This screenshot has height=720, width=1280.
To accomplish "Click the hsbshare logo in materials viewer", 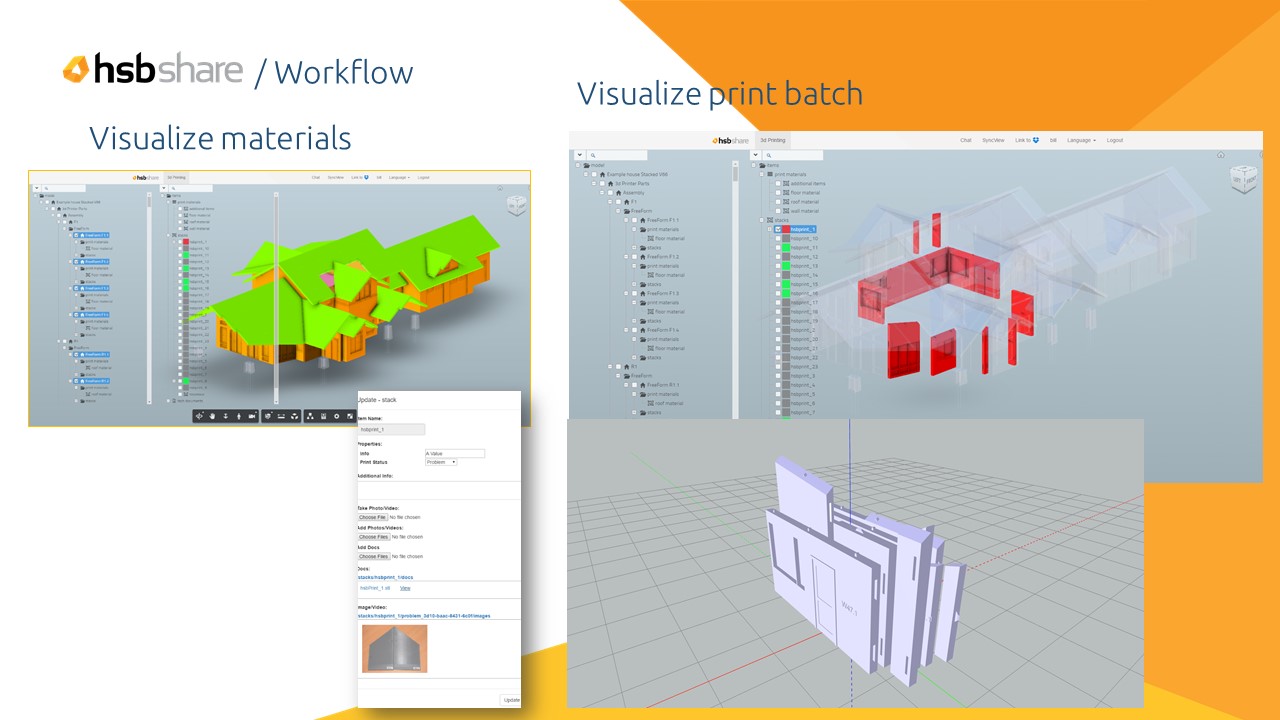I will click(146, 177).
